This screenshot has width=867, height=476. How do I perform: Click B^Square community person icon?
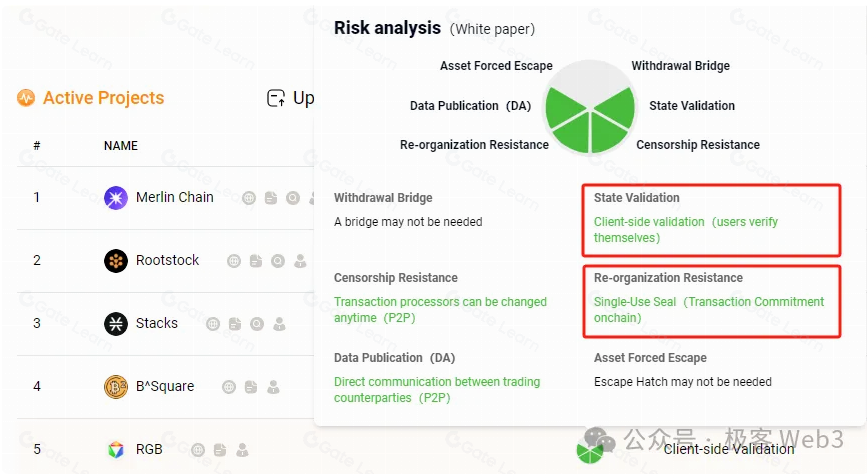click(273, 387)
